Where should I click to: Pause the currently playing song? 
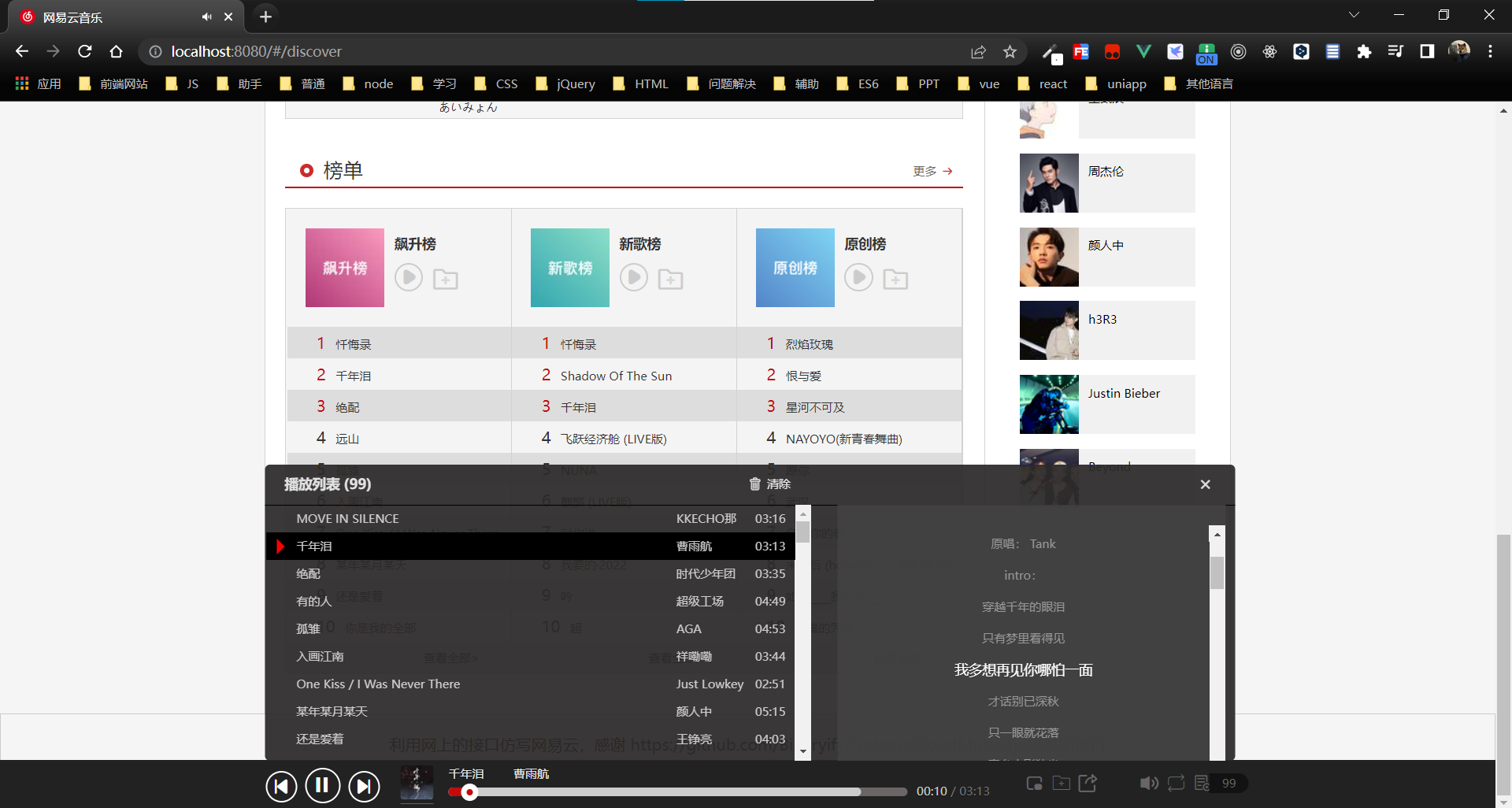(x=322, y=785)
